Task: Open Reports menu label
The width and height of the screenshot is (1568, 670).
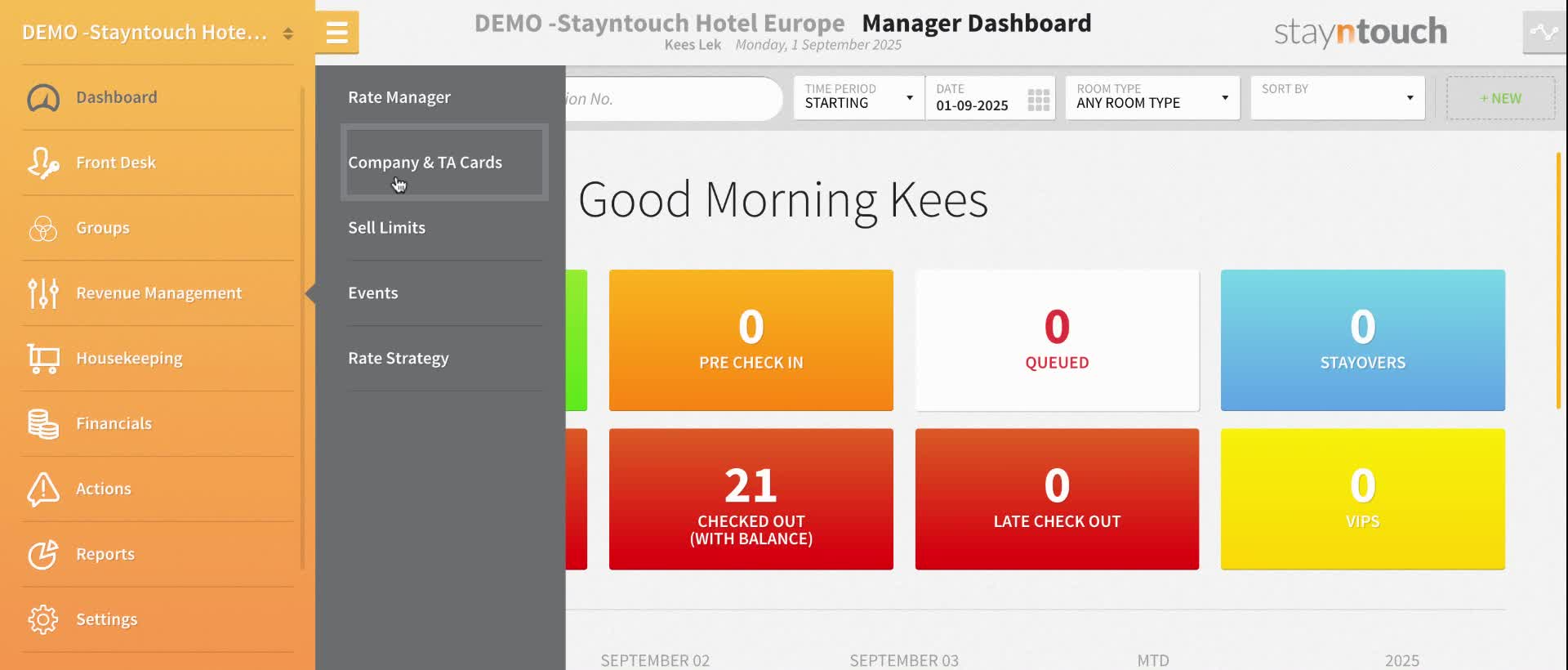Action: tap(105, 554)
